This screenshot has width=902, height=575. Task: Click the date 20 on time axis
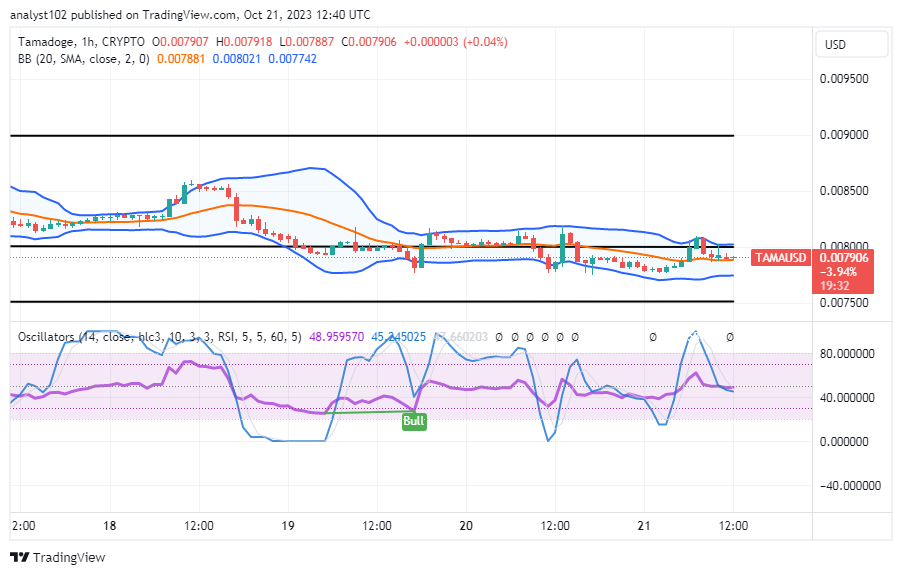click(x=466, y=526)
